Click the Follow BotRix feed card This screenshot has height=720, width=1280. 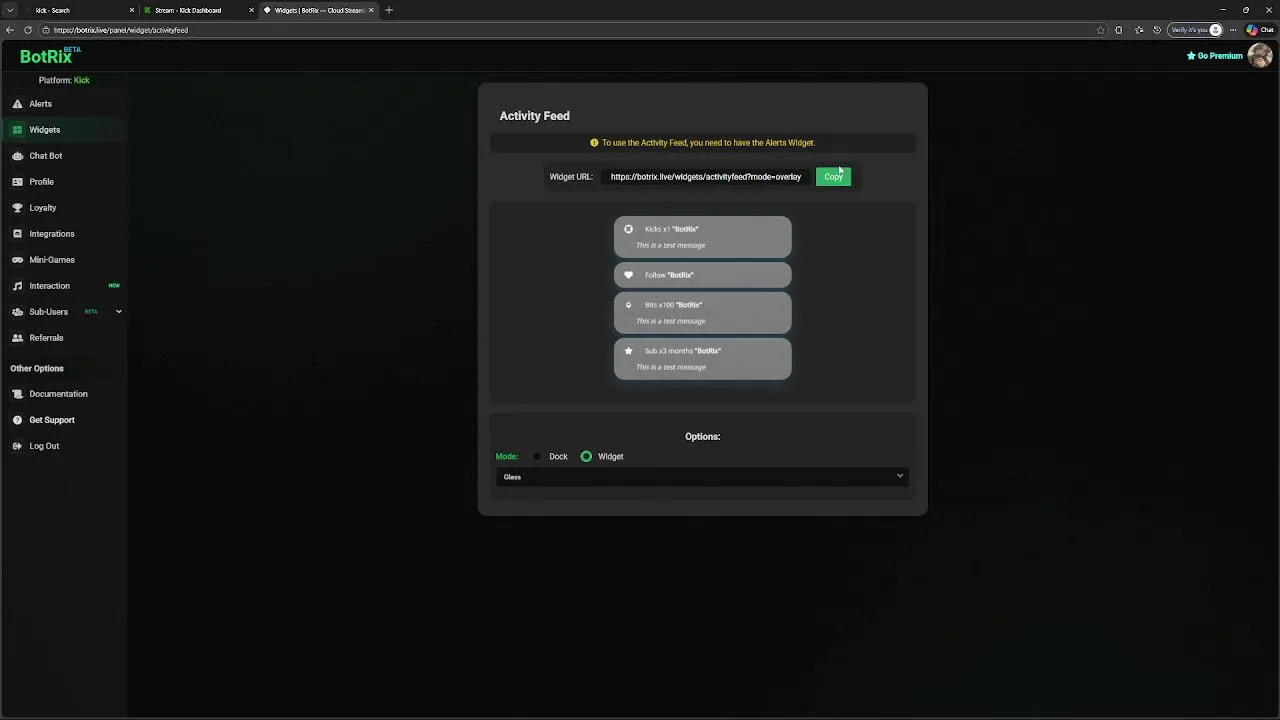702,275
